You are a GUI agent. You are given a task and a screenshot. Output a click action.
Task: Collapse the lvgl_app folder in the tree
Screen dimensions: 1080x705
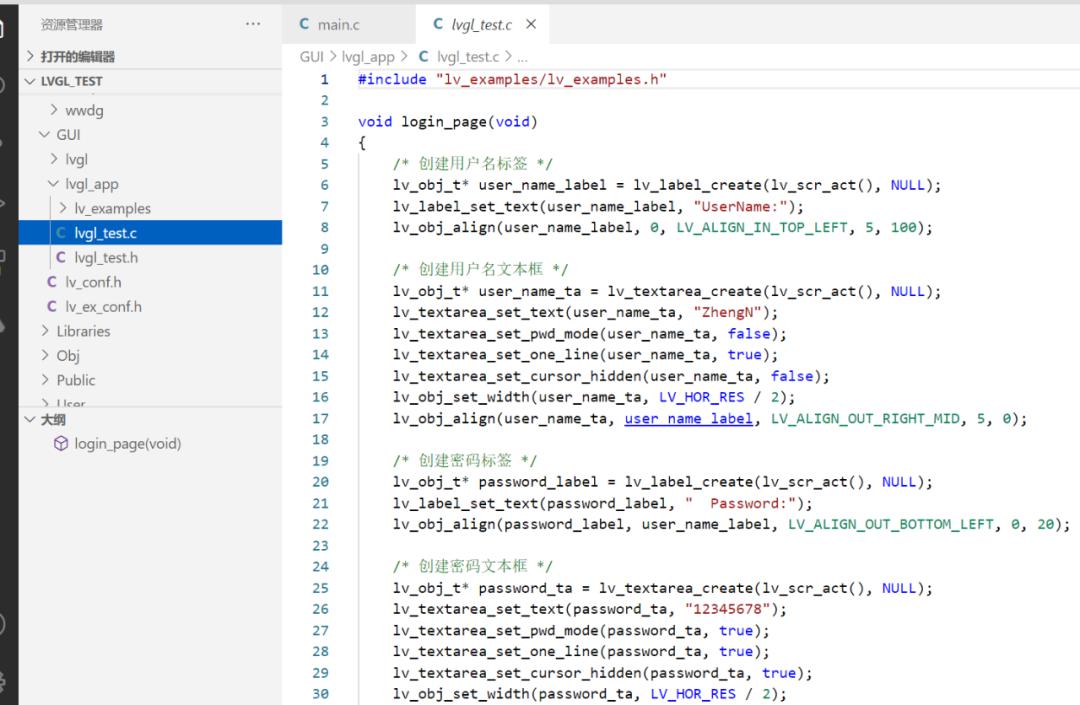(54, 184)
